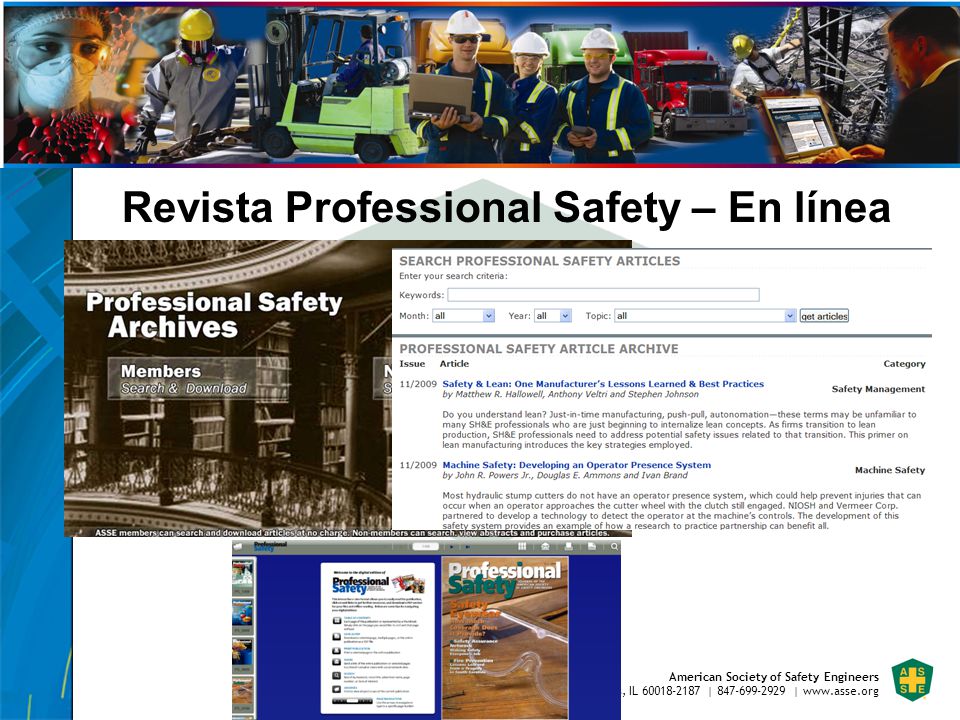This screenshot has height=720, width=960.
Task: Select the second issue thumbnail in viewer sidebar
Action: 242,616
